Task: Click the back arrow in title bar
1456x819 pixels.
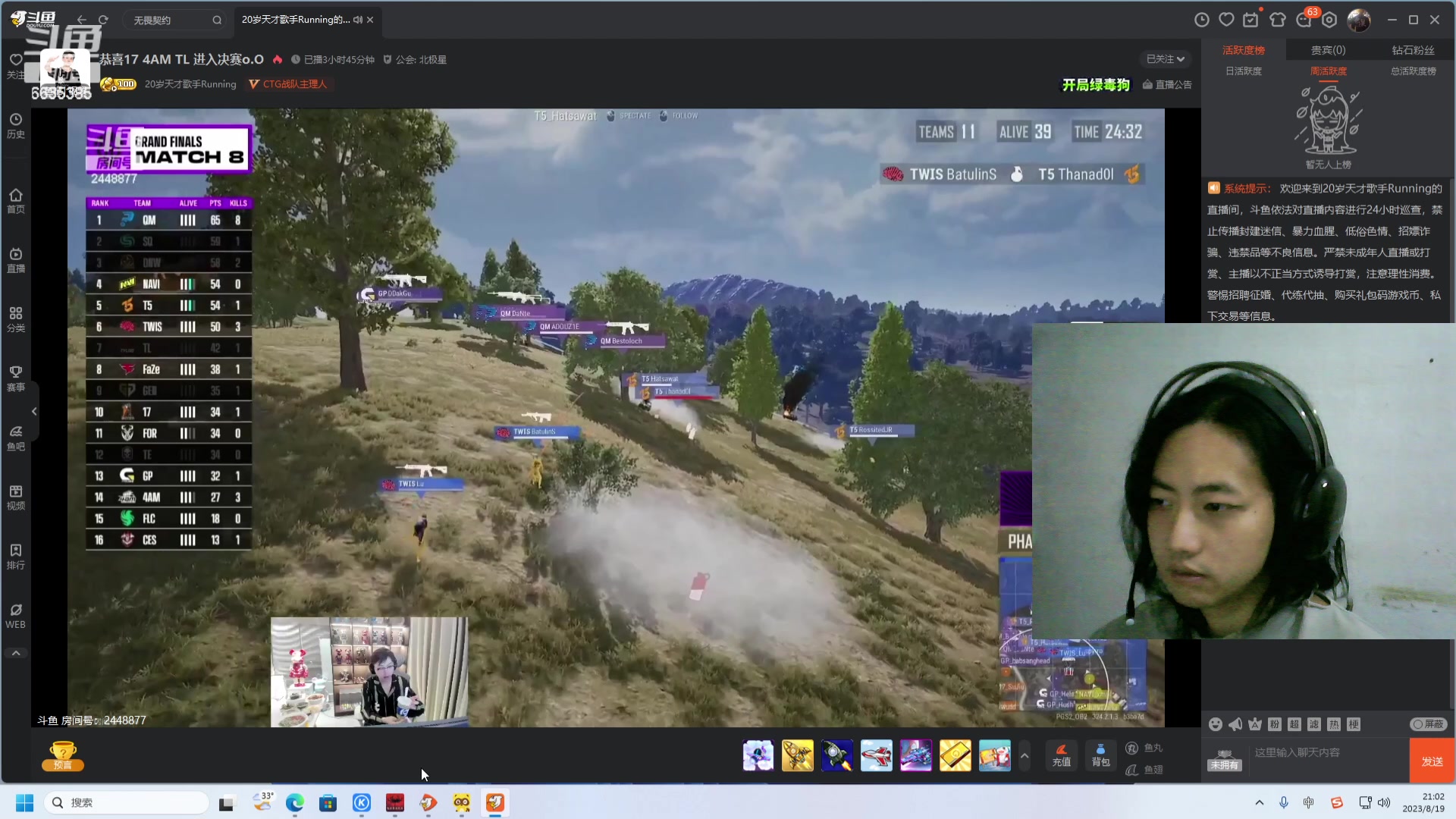Action: pos(82,20)
